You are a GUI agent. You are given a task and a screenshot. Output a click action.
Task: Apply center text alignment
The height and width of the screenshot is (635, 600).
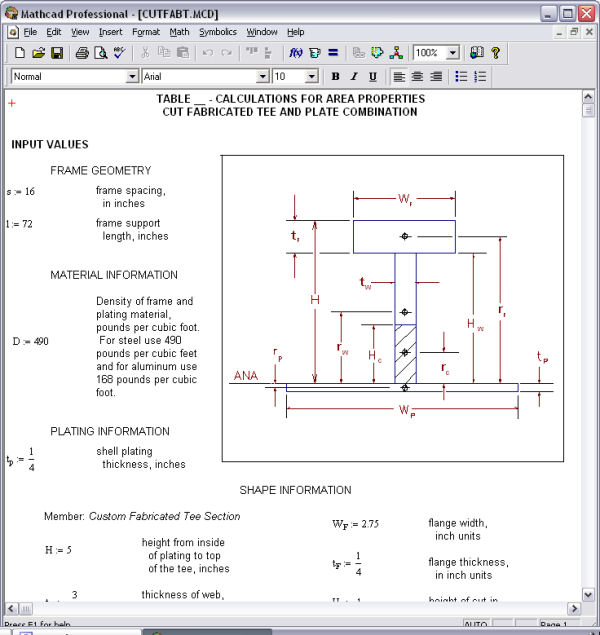[417, 77]
